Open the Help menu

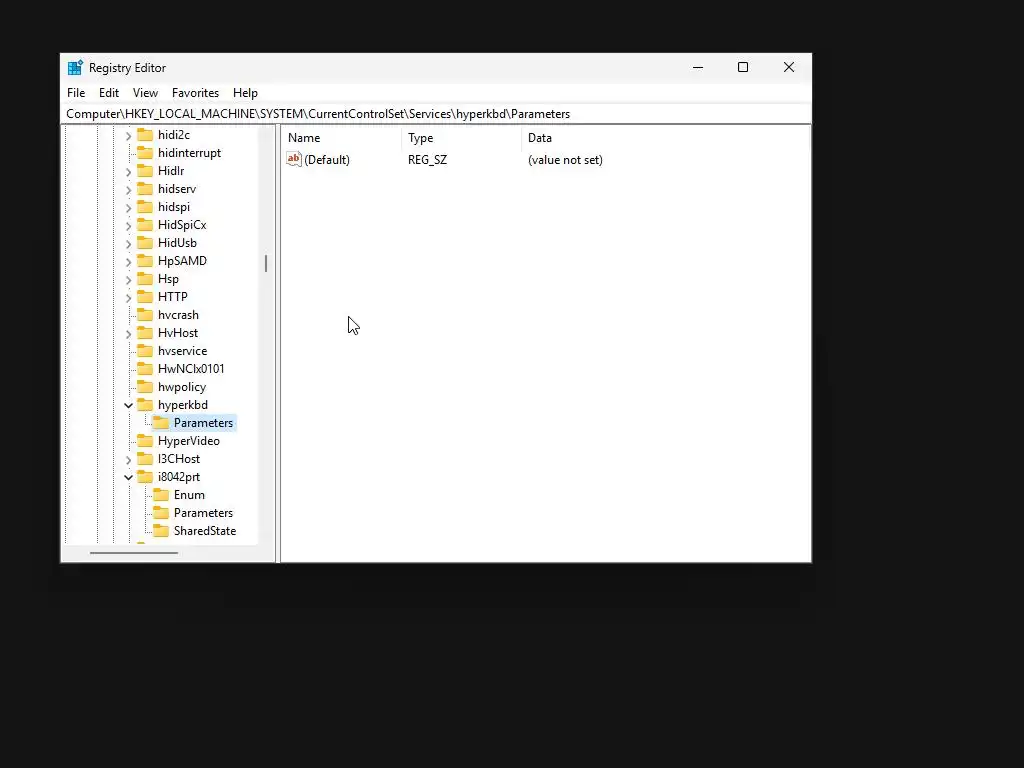[x=246, y=93]
